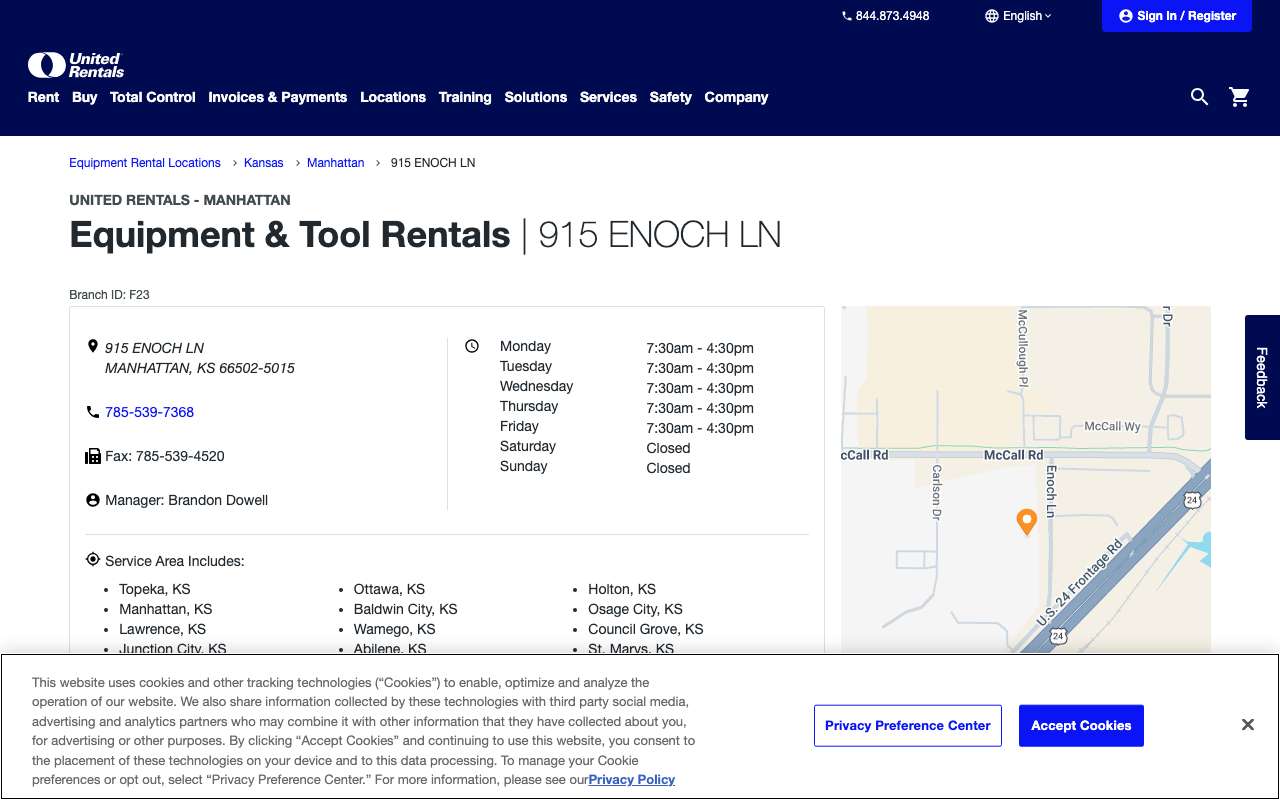Close the cookie banner with X
The width and height of the screenshot is (1280, 800).
click(x=1248, y=725)
